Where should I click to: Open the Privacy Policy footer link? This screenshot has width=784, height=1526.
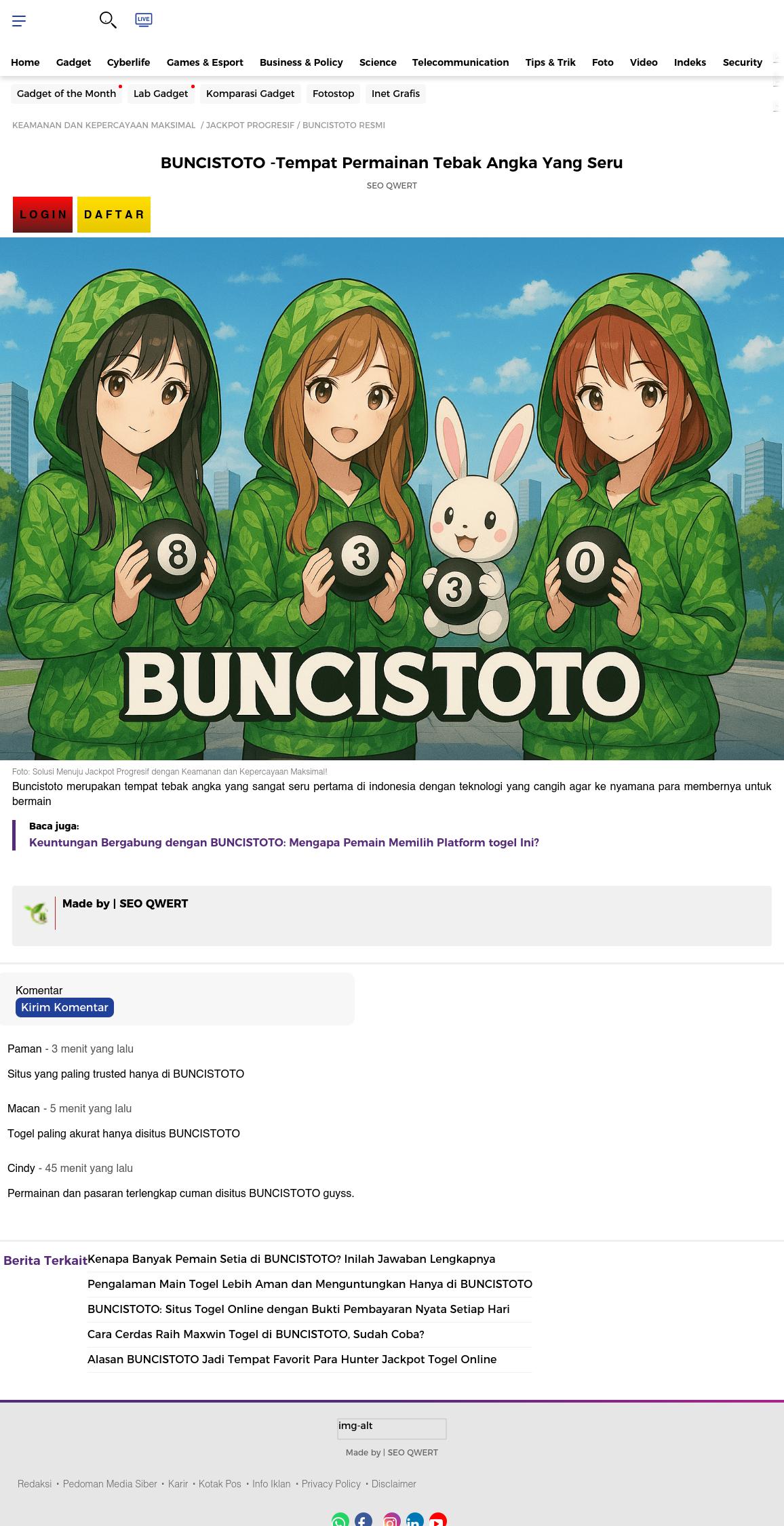pos(331,1484)
